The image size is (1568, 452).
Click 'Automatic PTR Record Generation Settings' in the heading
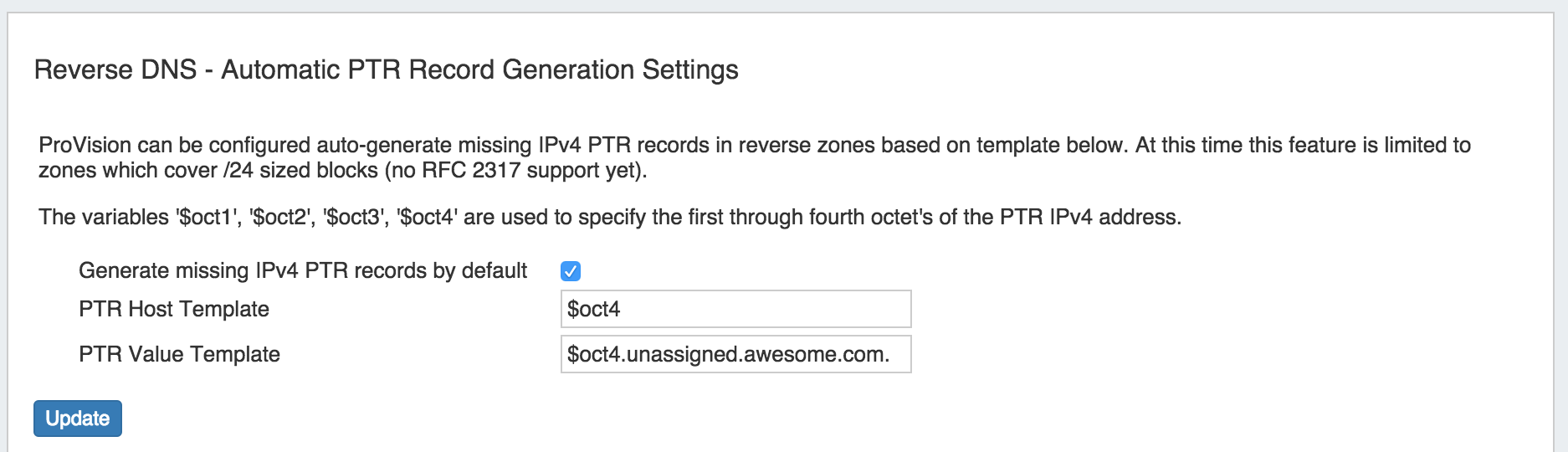tap(479, 69)
